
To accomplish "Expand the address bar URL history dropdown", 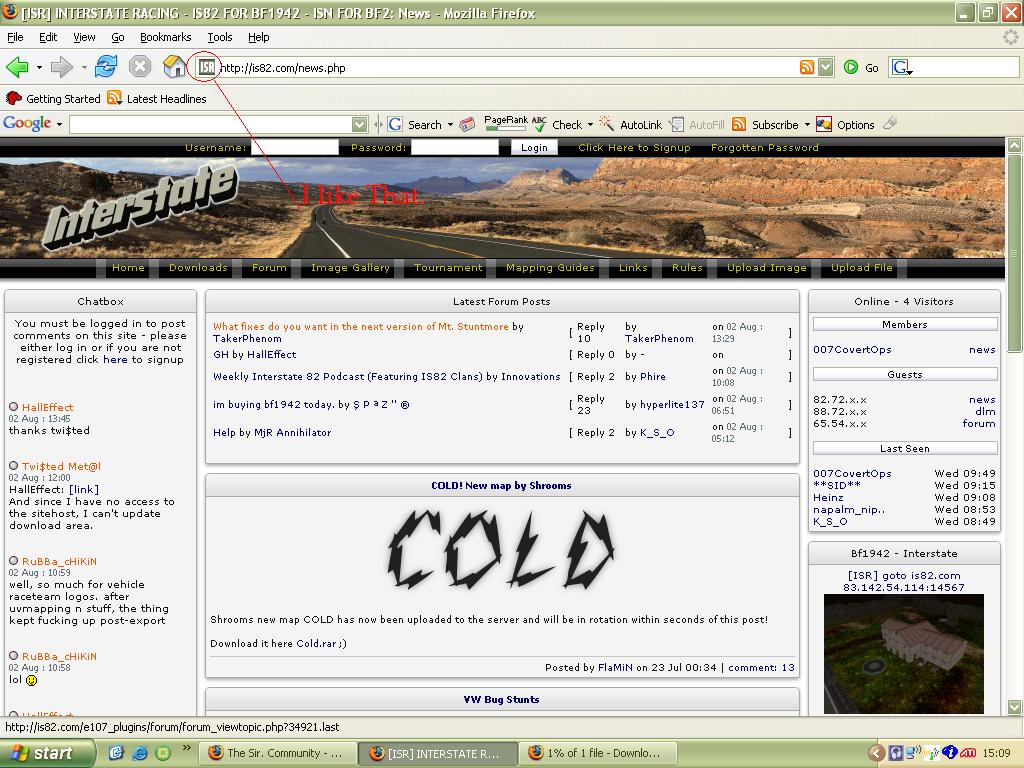I will click(826, 67).
